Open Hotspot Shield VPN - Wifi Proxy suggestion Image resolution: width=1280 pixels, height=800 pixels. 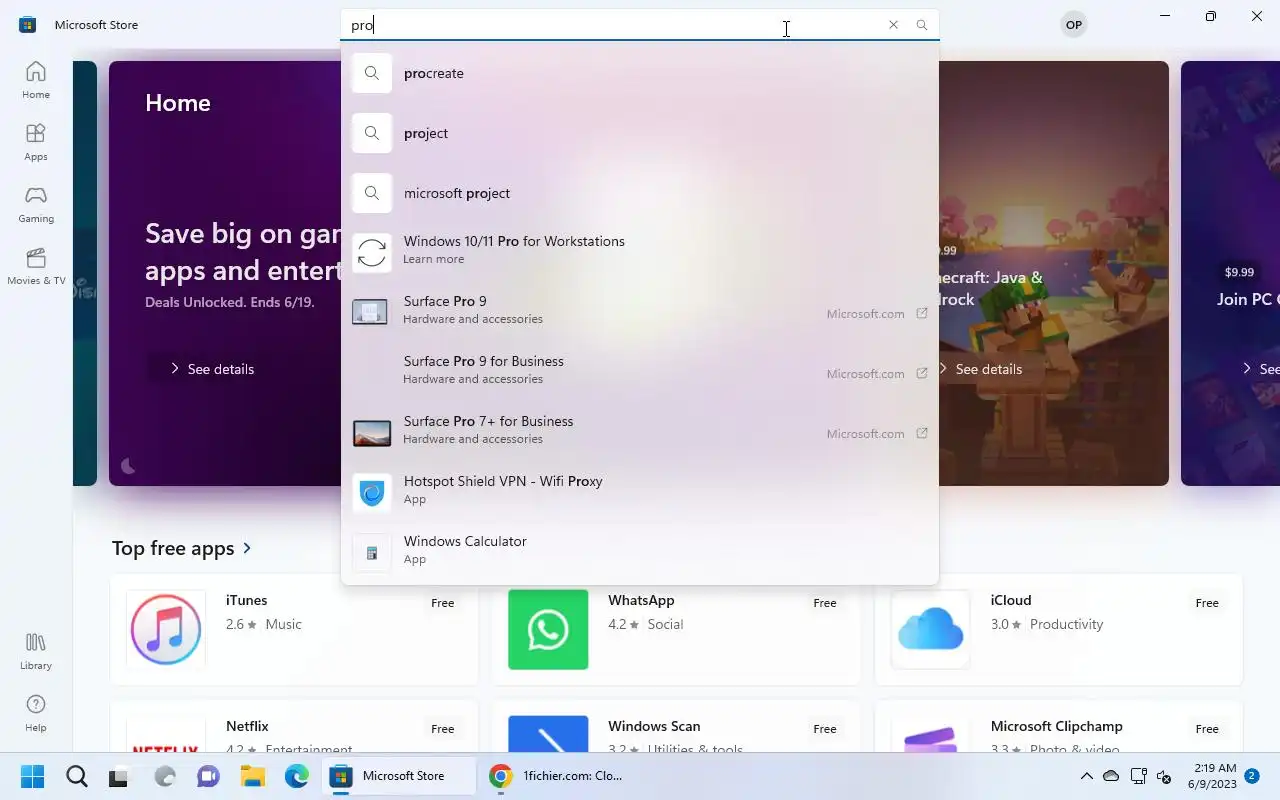coord(640,490)
